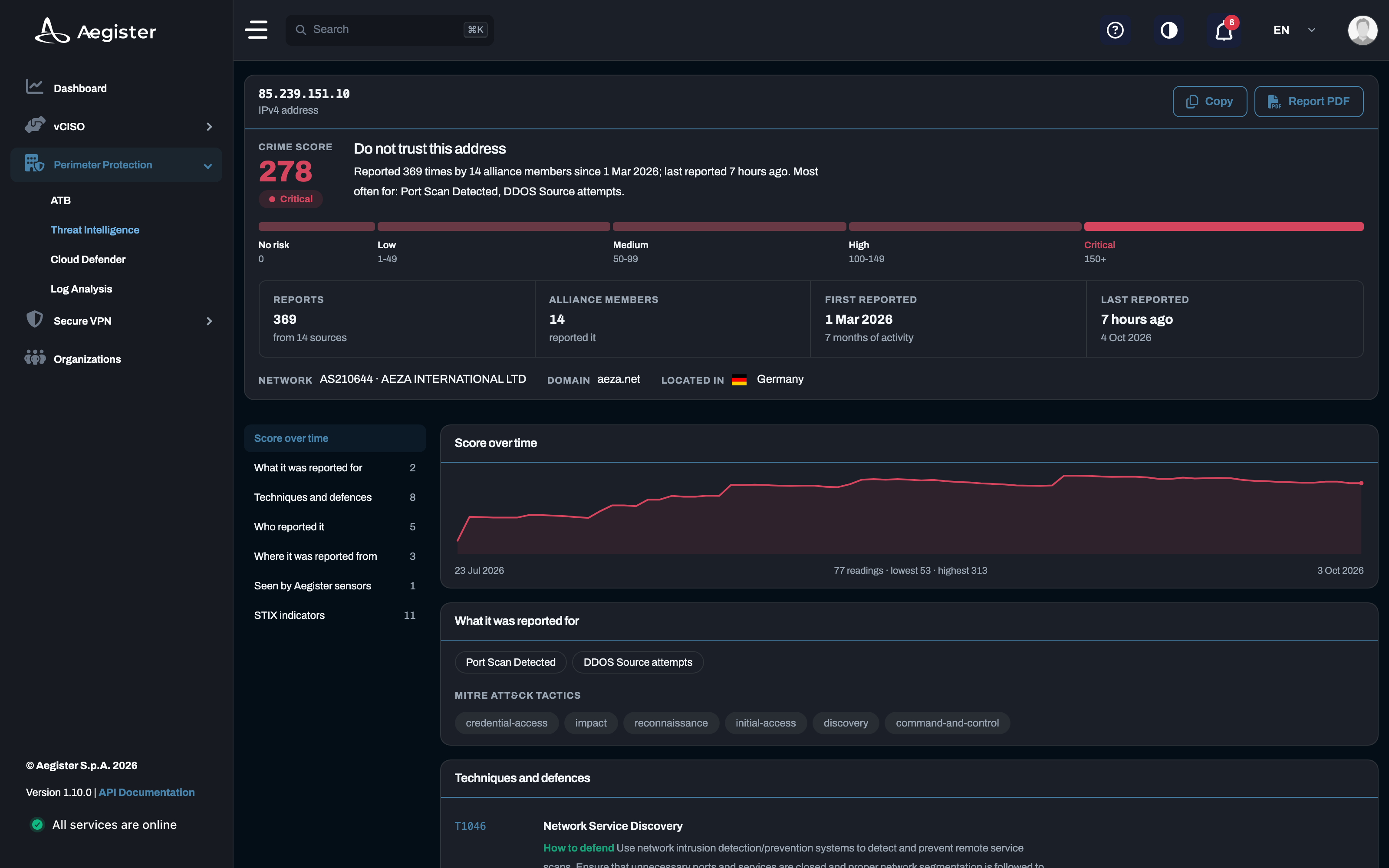Click the aeza.net domain value
The height and width of the screenshot is (868, 1389).
618,379
